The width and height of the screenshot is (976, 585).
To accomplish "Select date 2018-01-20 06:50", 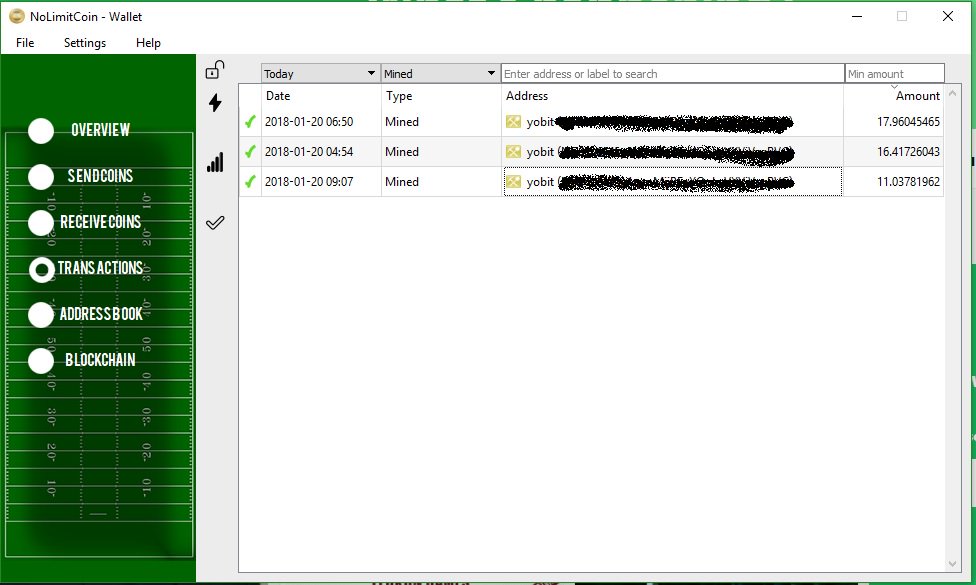I will click(x=309, y=122).
